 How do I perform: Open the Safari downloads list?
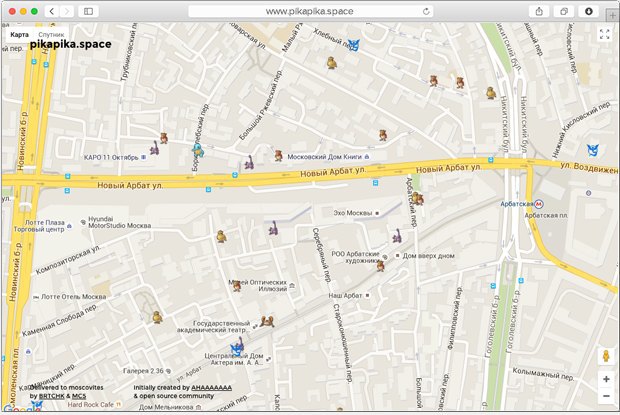(589, 11)
